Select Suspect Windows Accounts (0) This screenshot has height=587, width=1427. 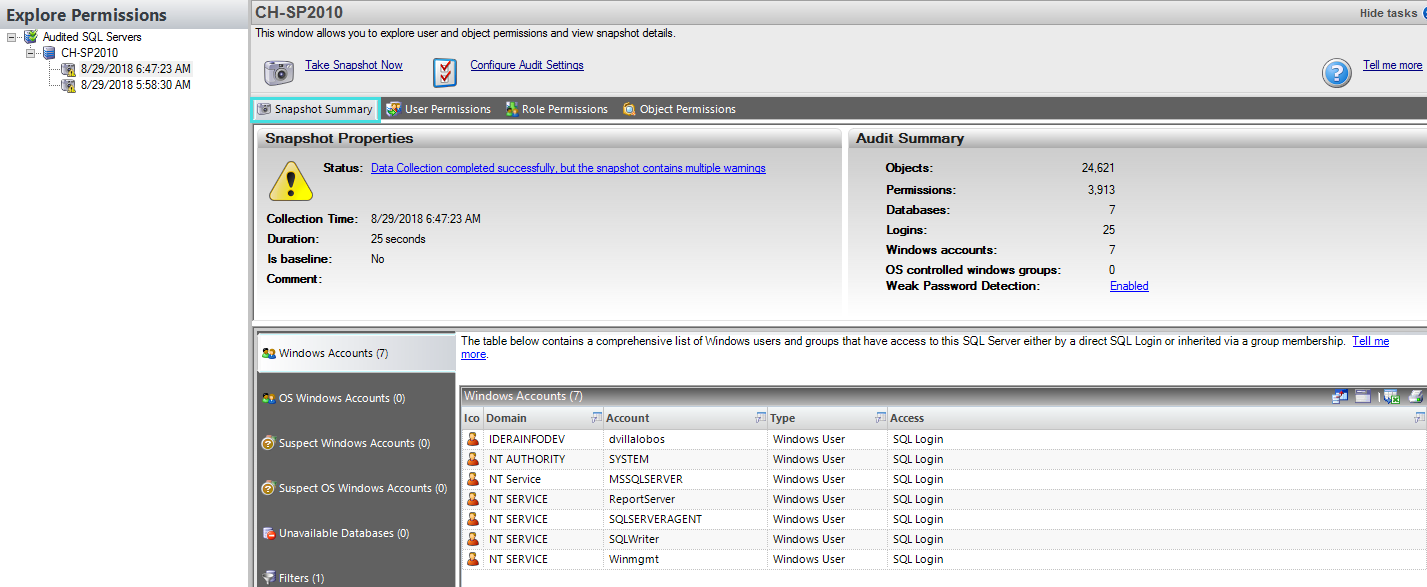coord(356,443)
